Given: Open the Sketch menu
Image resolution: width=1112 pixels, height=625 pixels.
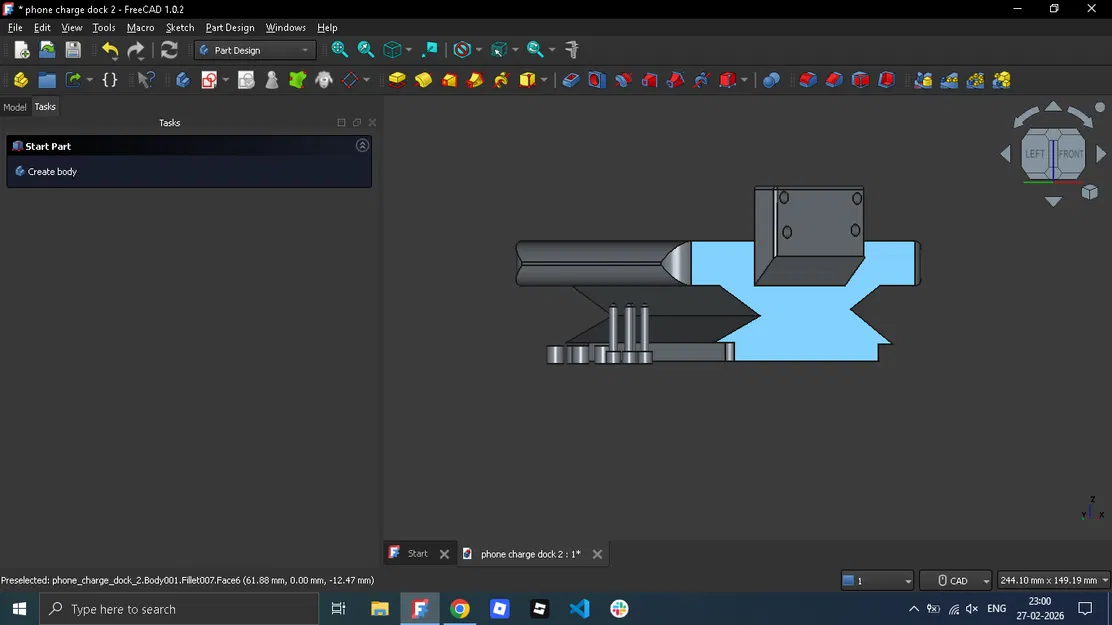Looking at the screenshot, I should coord(180,28).
